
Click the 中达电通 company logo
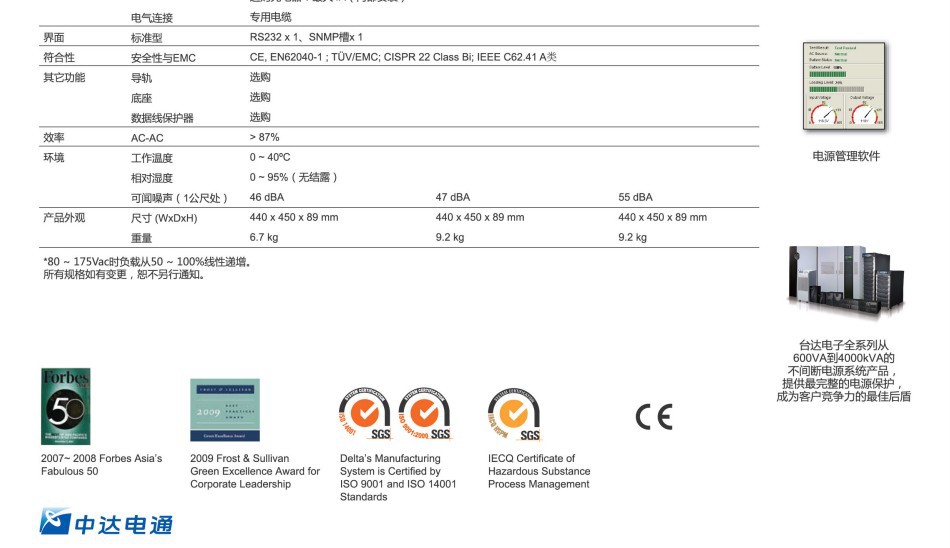[106, 522]
